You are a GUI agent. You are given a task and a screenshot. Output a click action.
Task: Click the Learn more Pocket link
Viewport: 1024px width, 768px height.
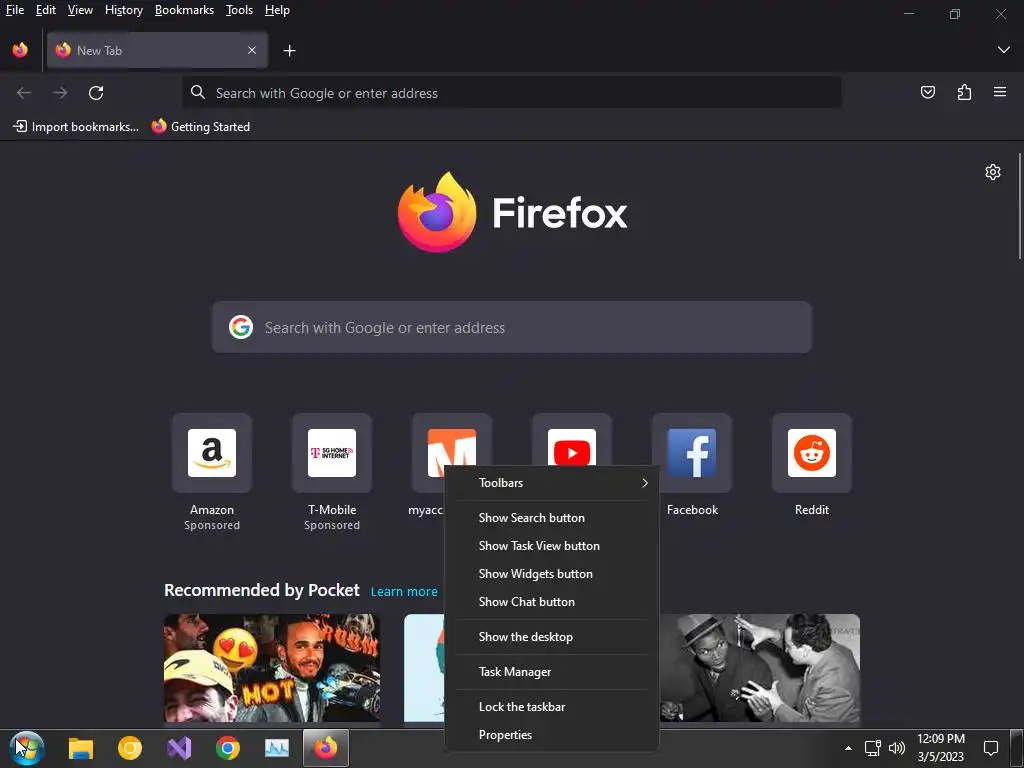pos(404,592)
